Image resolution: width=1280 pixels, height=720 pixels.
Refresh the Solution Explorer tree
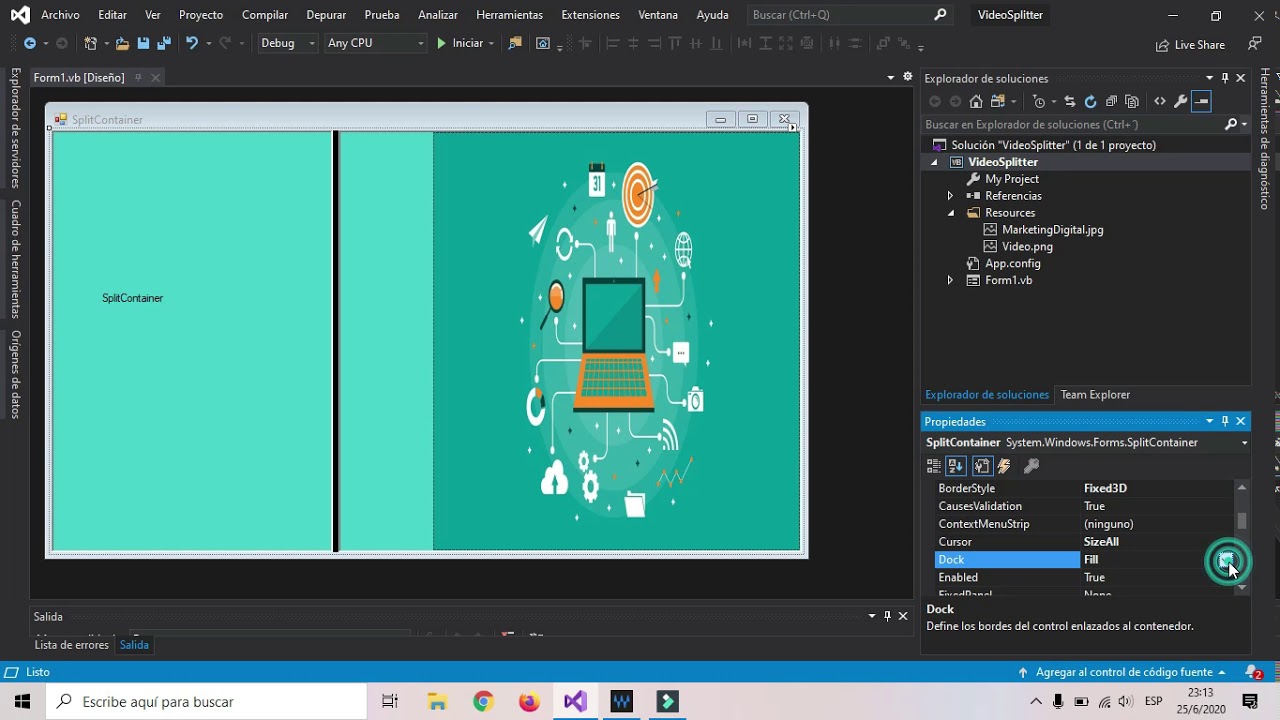tap(1090, 101)
